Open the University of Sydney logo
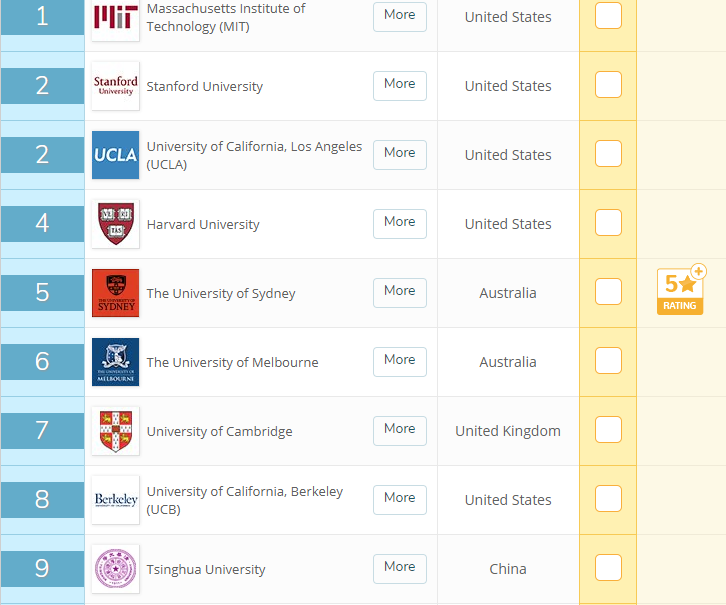Viewport: 726px width, 605px height. coord(115,293)
